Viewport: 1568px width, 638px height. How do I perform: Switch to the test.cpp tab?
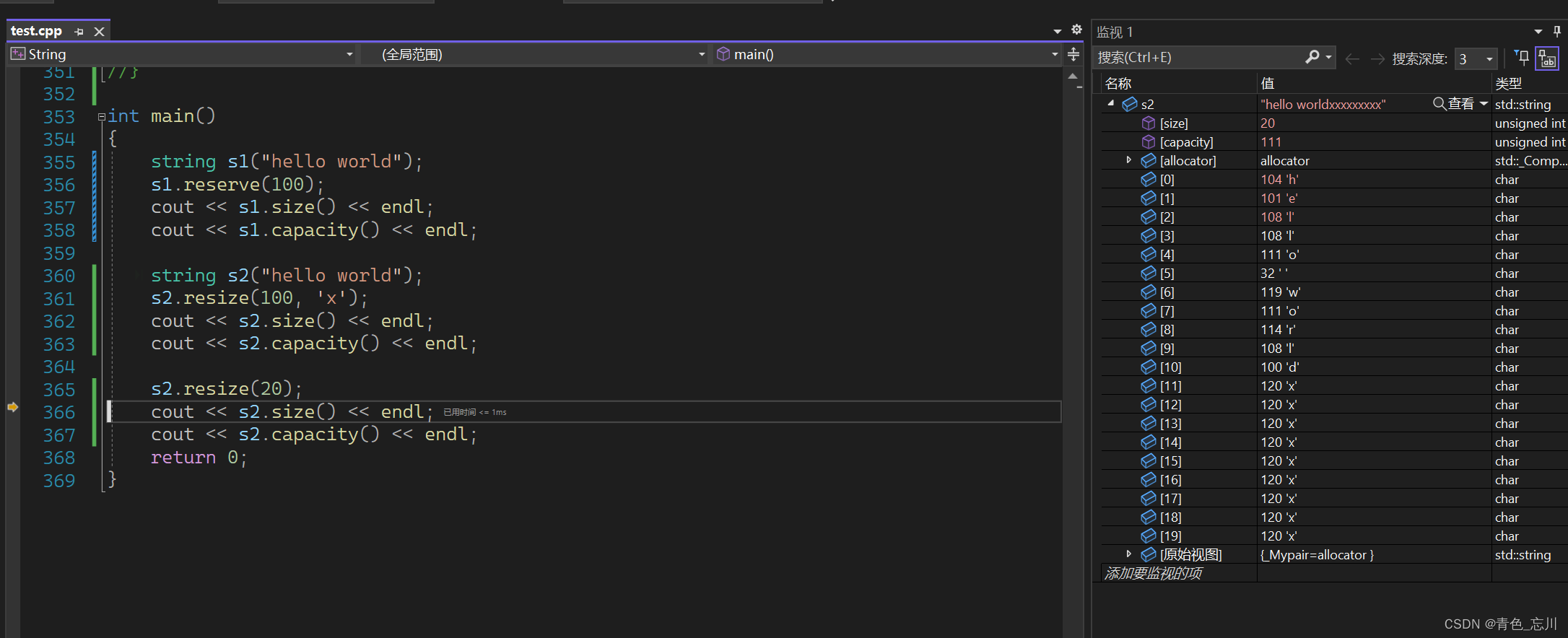(36, 31)
